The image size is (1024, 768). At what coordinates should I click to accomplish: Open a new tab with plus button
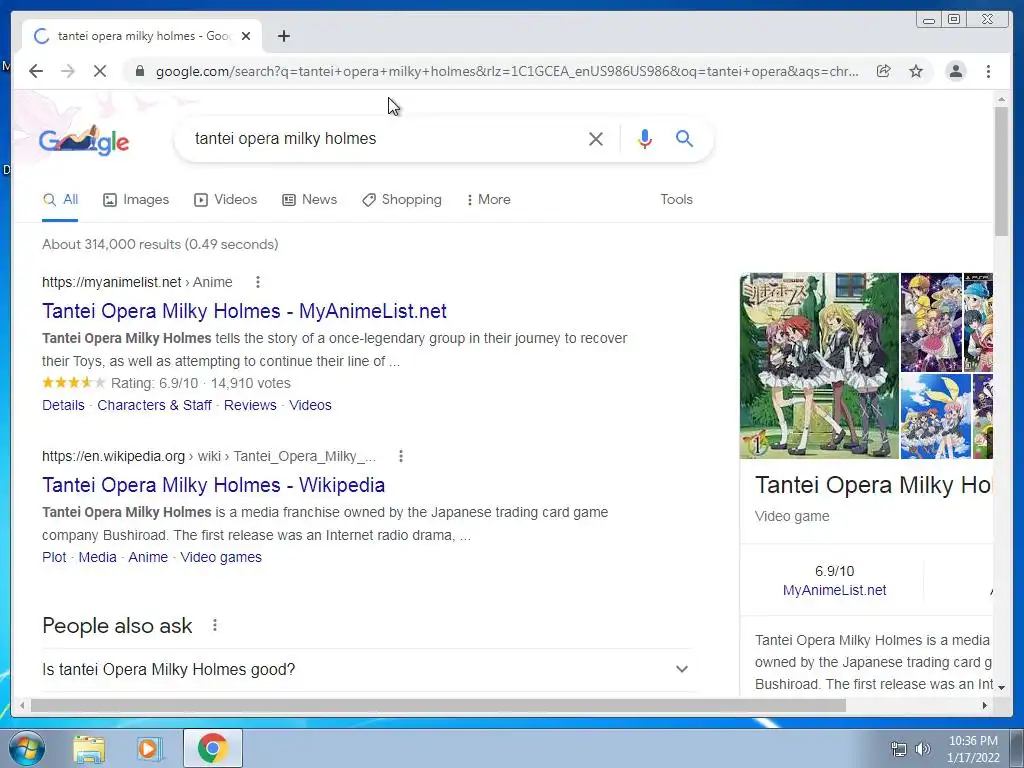pyautogui.click(x=283, y=36)
